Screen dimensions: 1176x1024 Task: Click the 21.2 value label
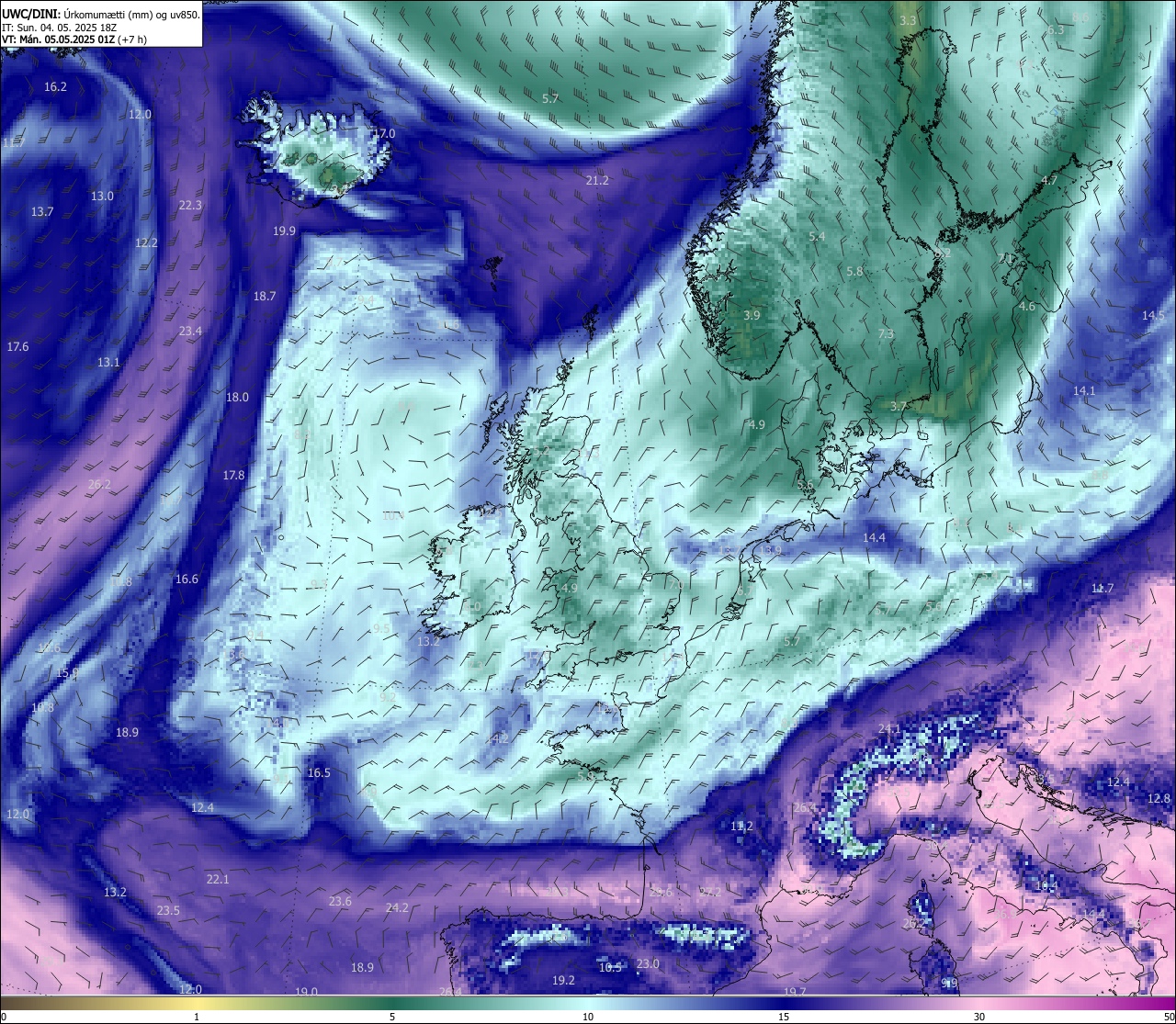597,181
